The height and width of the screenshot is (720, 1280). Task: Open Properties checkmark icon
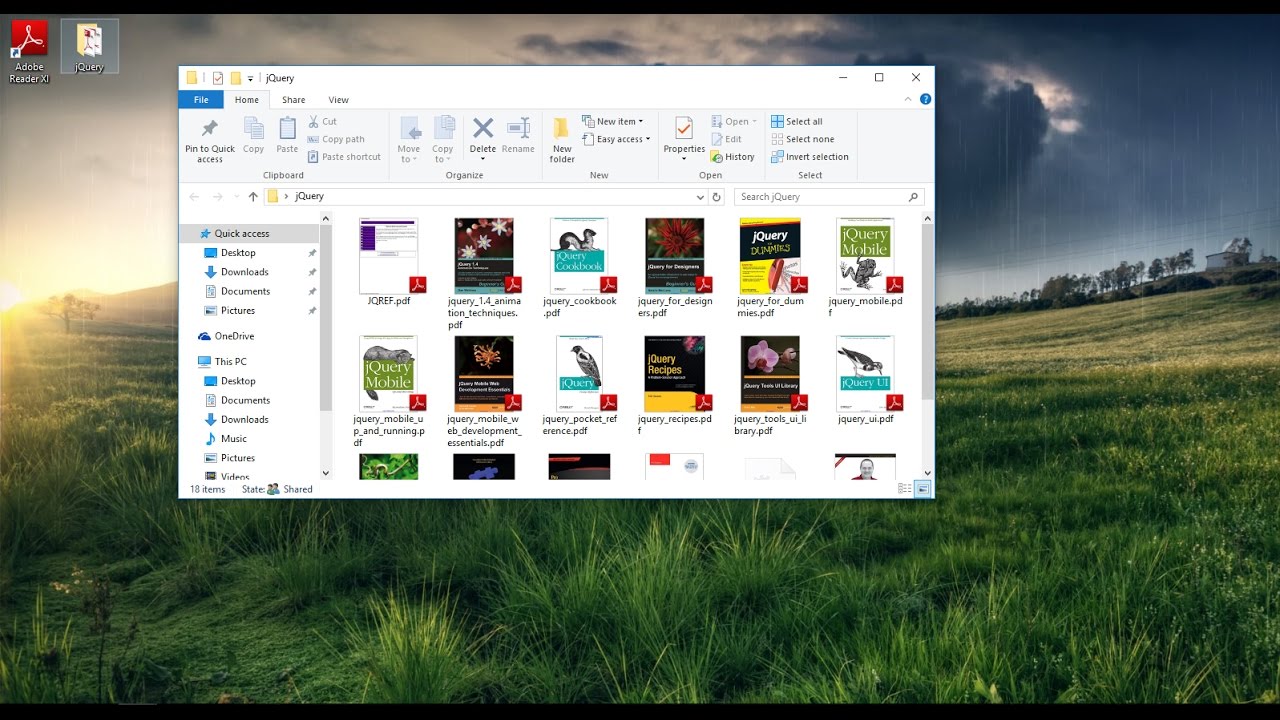[684, 129]
